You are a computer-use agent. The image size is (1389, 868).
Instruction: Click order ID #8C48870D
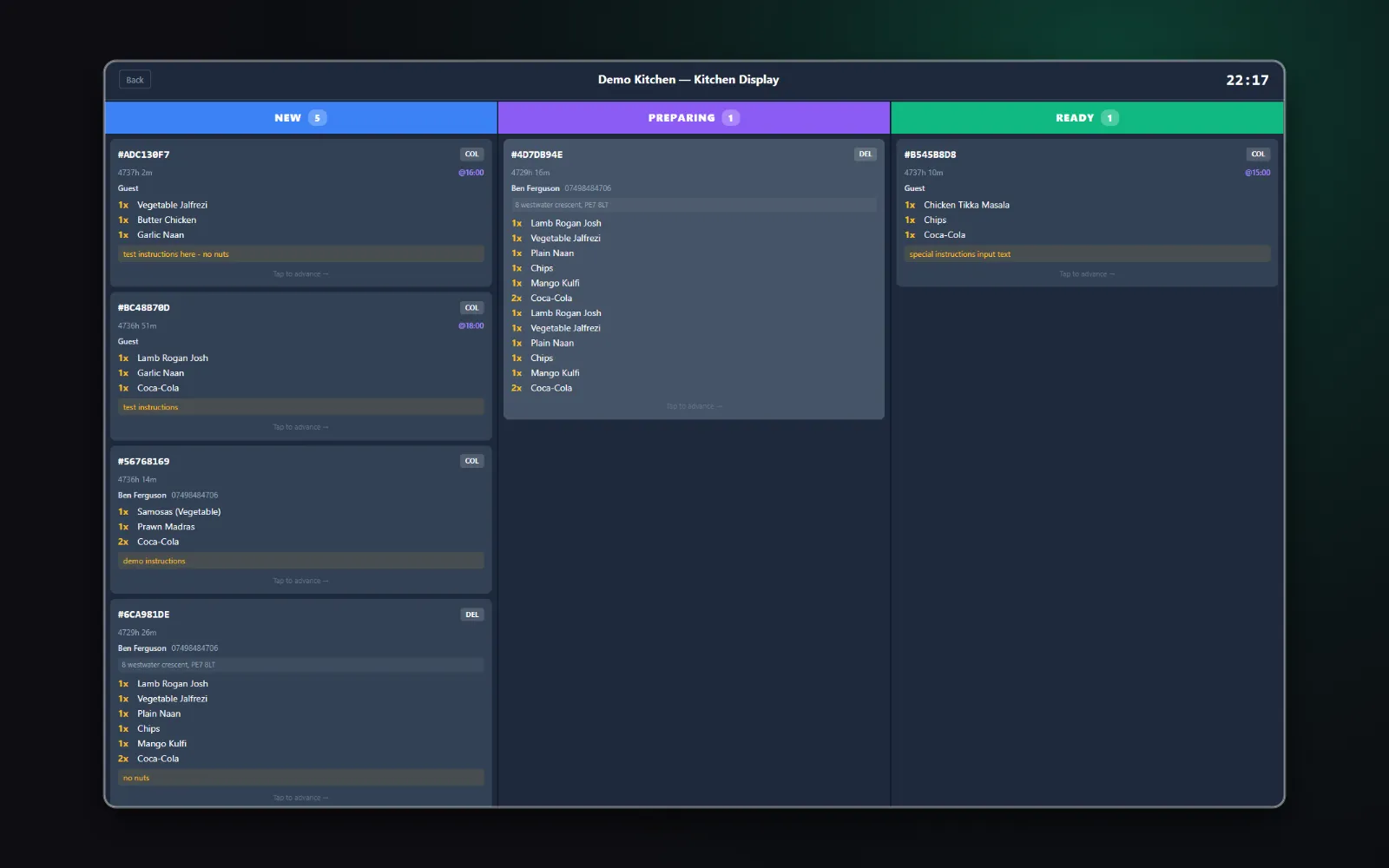click(x=144, y=308)
